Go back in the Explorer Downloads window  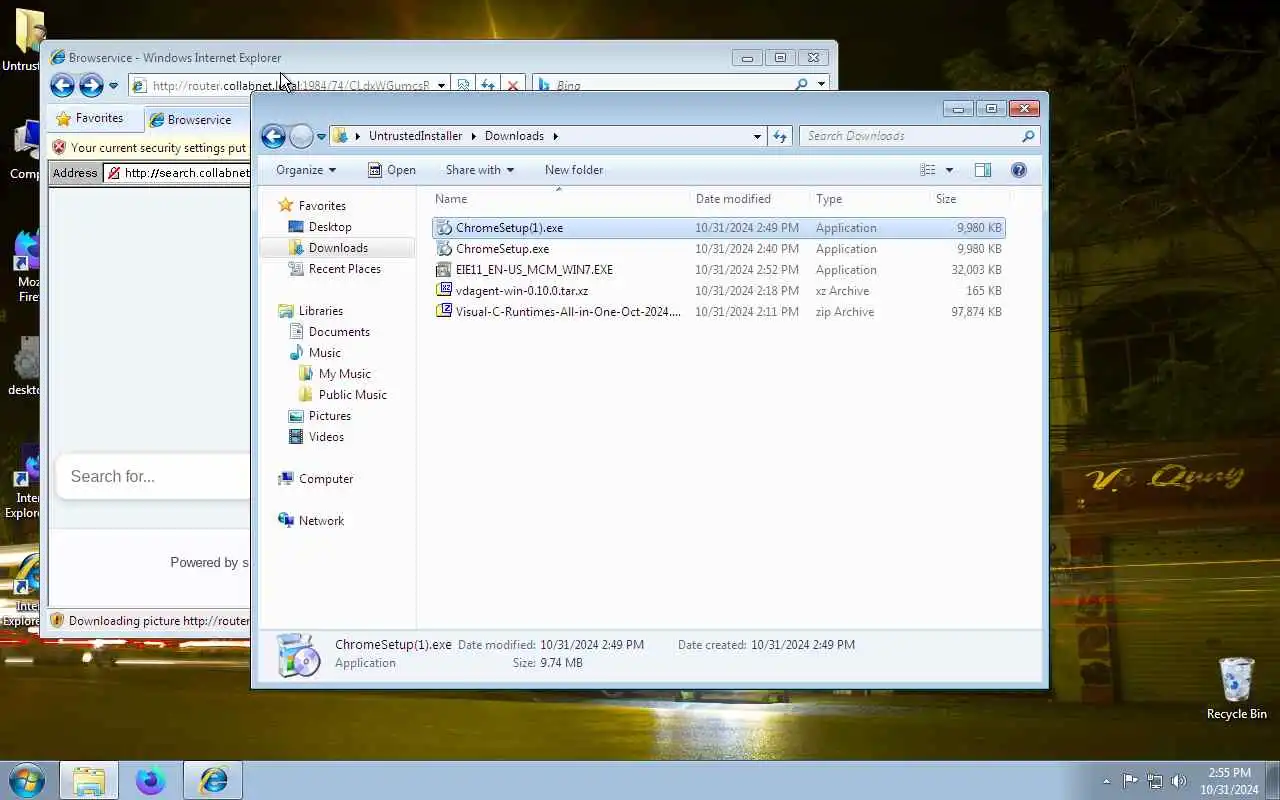(x=273, y=136)
